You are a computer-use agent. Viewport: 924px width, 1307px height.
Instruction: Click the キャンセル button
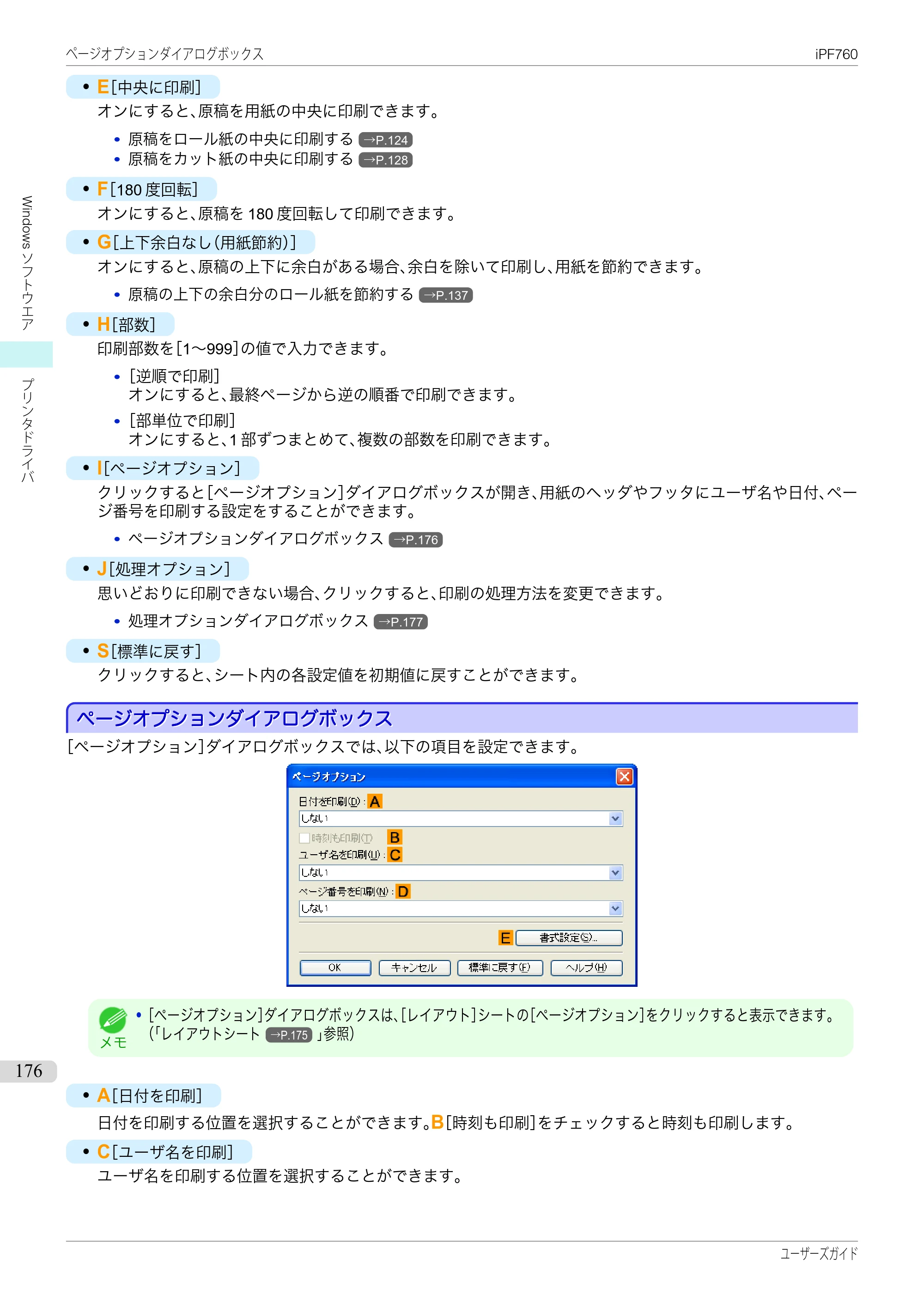pos(414,968)
